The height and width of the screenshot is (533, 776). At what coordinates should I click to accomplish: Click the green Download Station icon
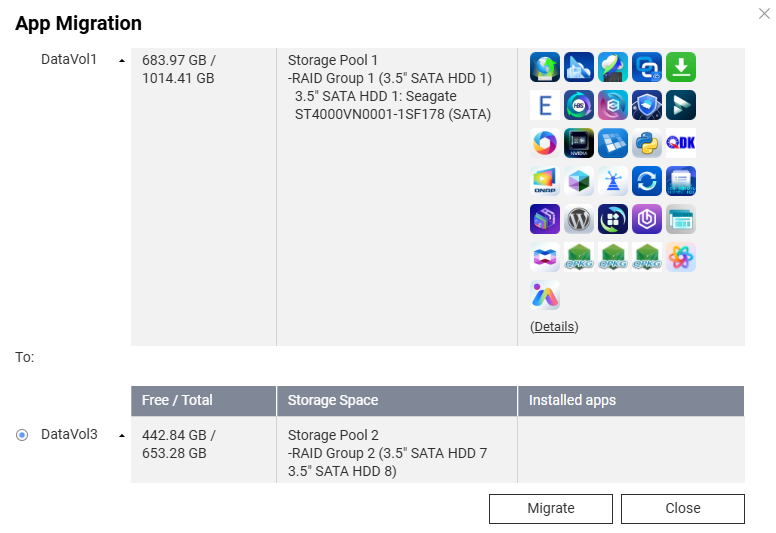tap(680, 67)
